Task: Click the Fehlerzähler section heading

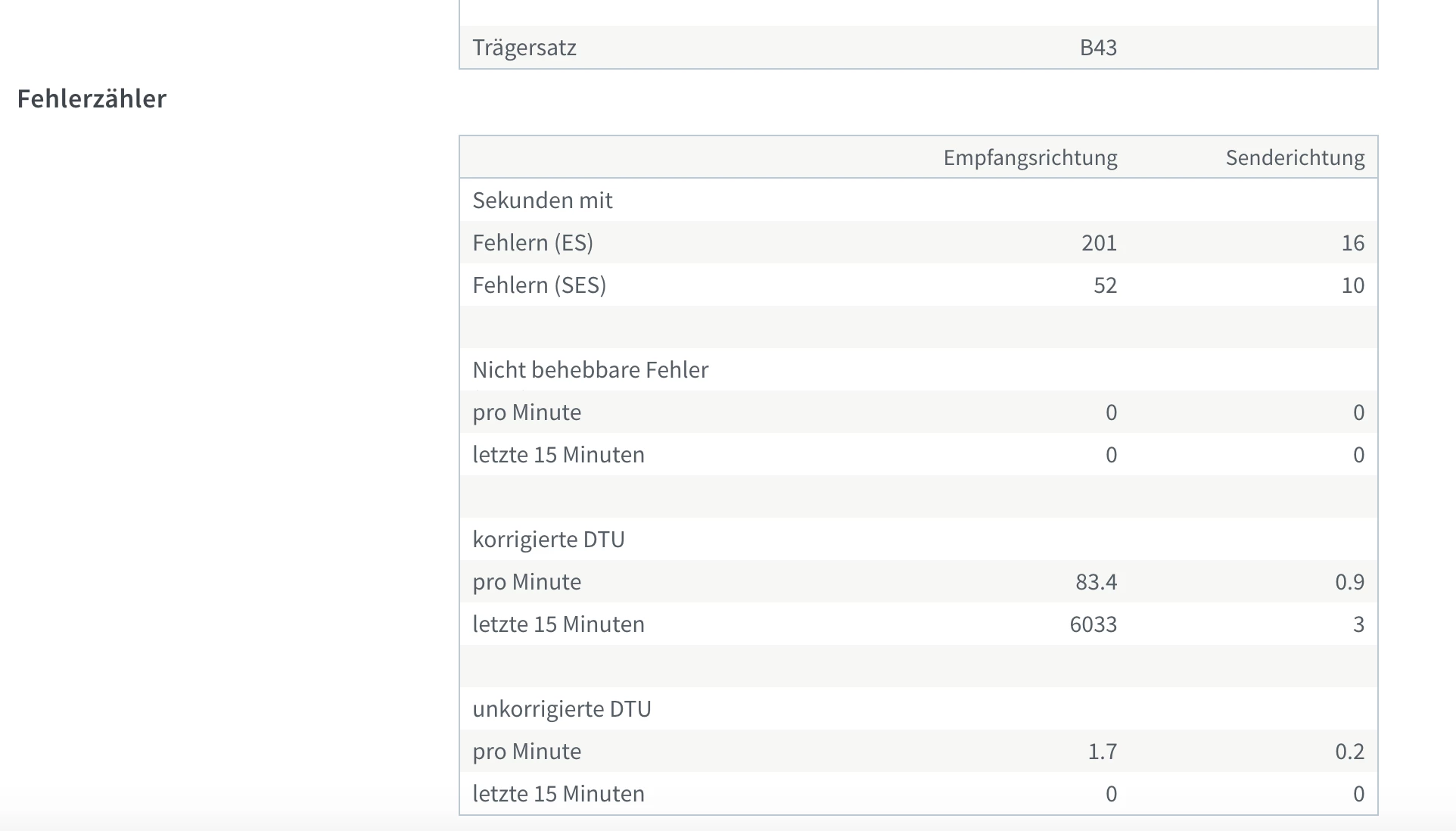Action: coord(92,98)
